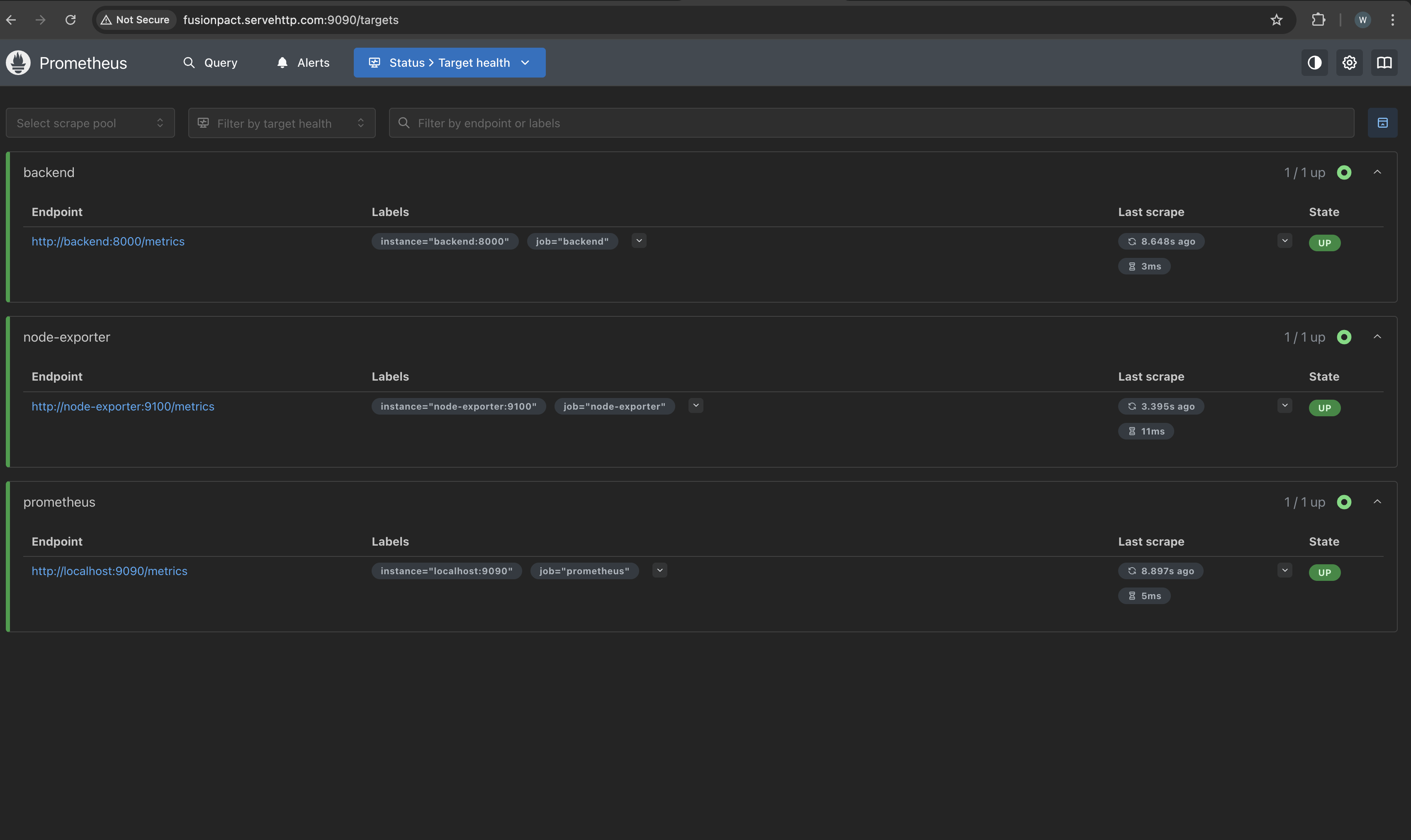This screenshot has height=840, width=1411.
Task: Open the settings gear in the Prometheus header
Action: click(1349, 62)
